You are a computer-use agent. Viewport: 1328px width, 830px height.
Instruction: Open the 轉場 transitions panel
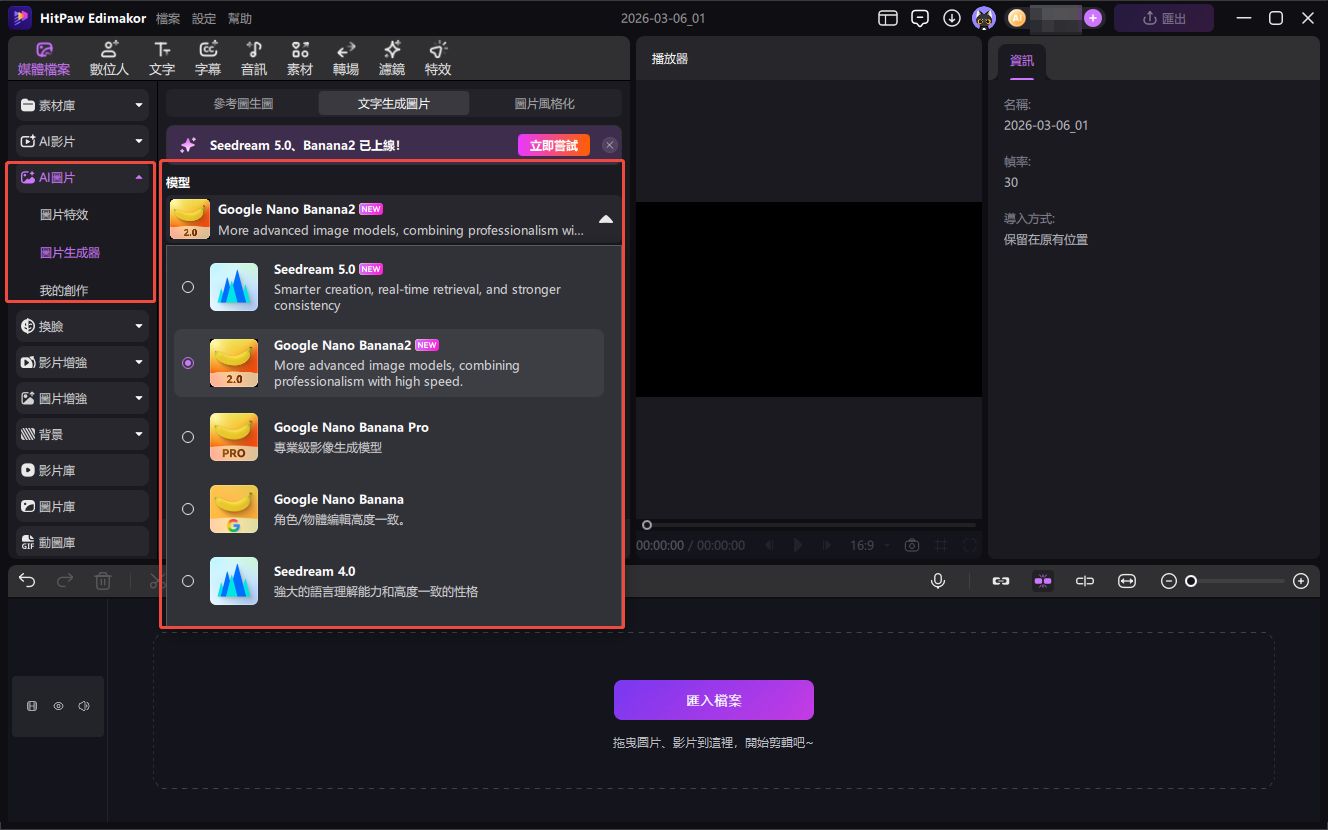point(346,58)
